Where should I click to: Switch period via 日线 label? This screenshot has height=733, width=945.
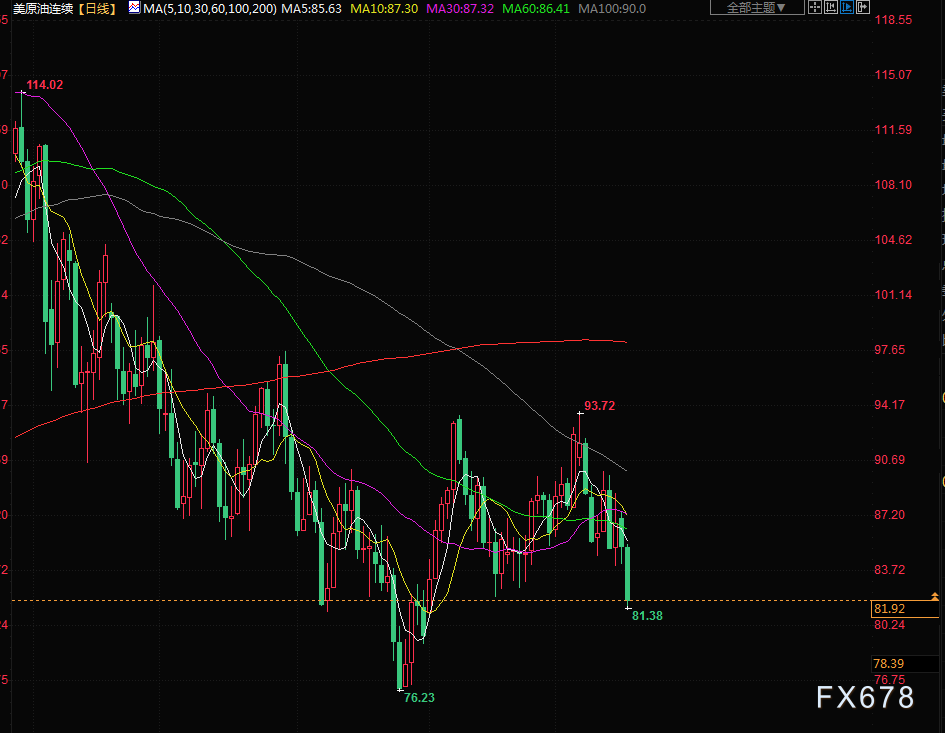[97, 9]
